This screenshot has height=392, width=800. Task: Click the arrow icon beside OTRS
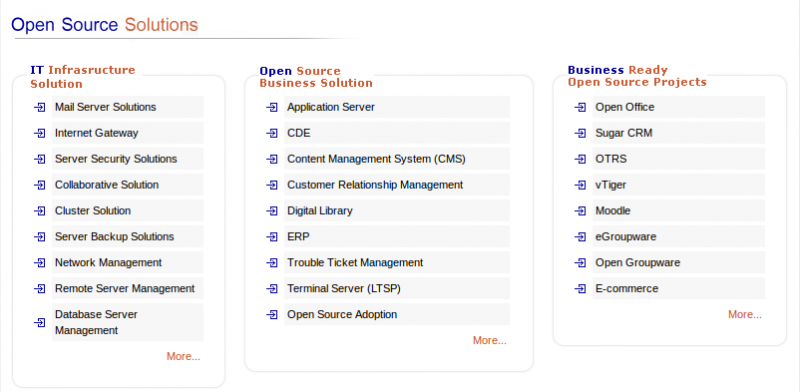(580, 159)
